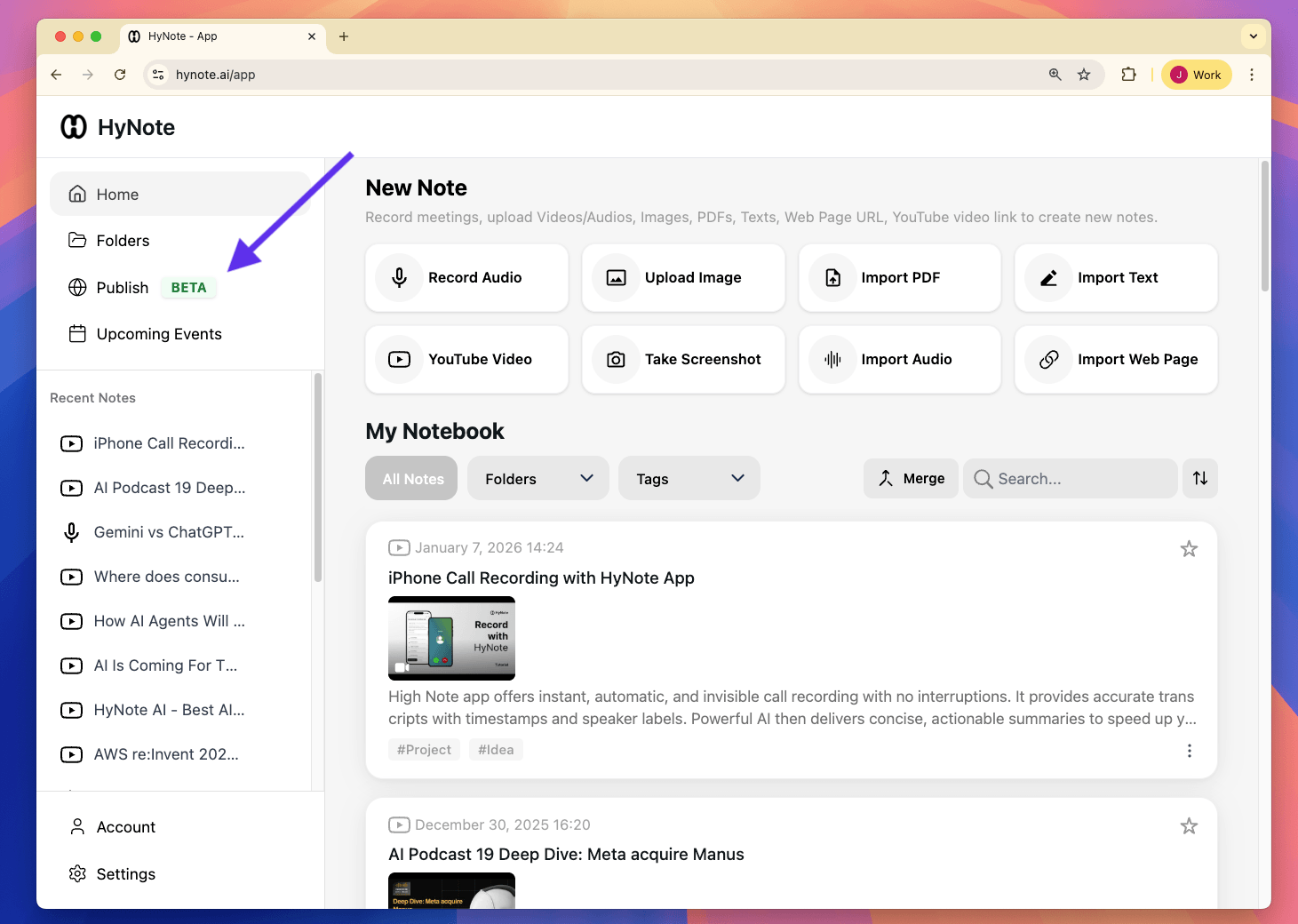The width and height of the screenshot is (1298, 924).
Task: Click the Import Text button
Action: click(1117, 277)
